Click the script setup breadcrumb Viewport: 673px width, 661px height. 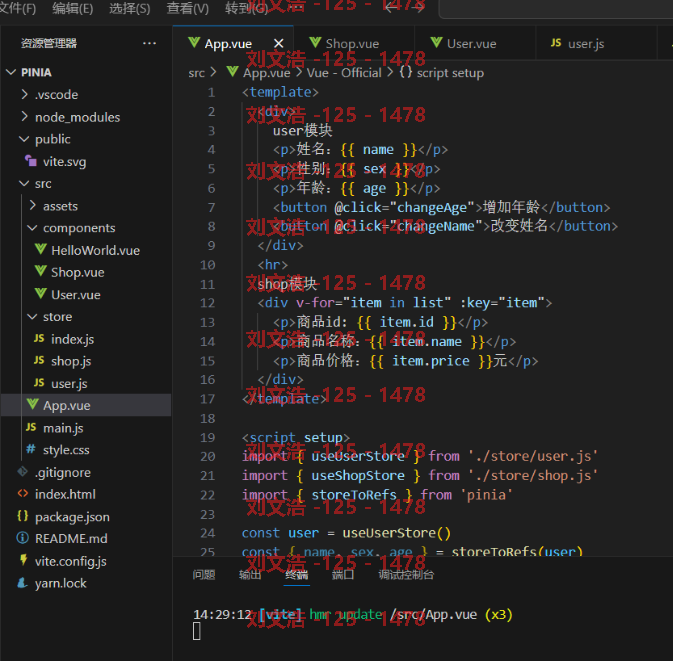(450, 73)
